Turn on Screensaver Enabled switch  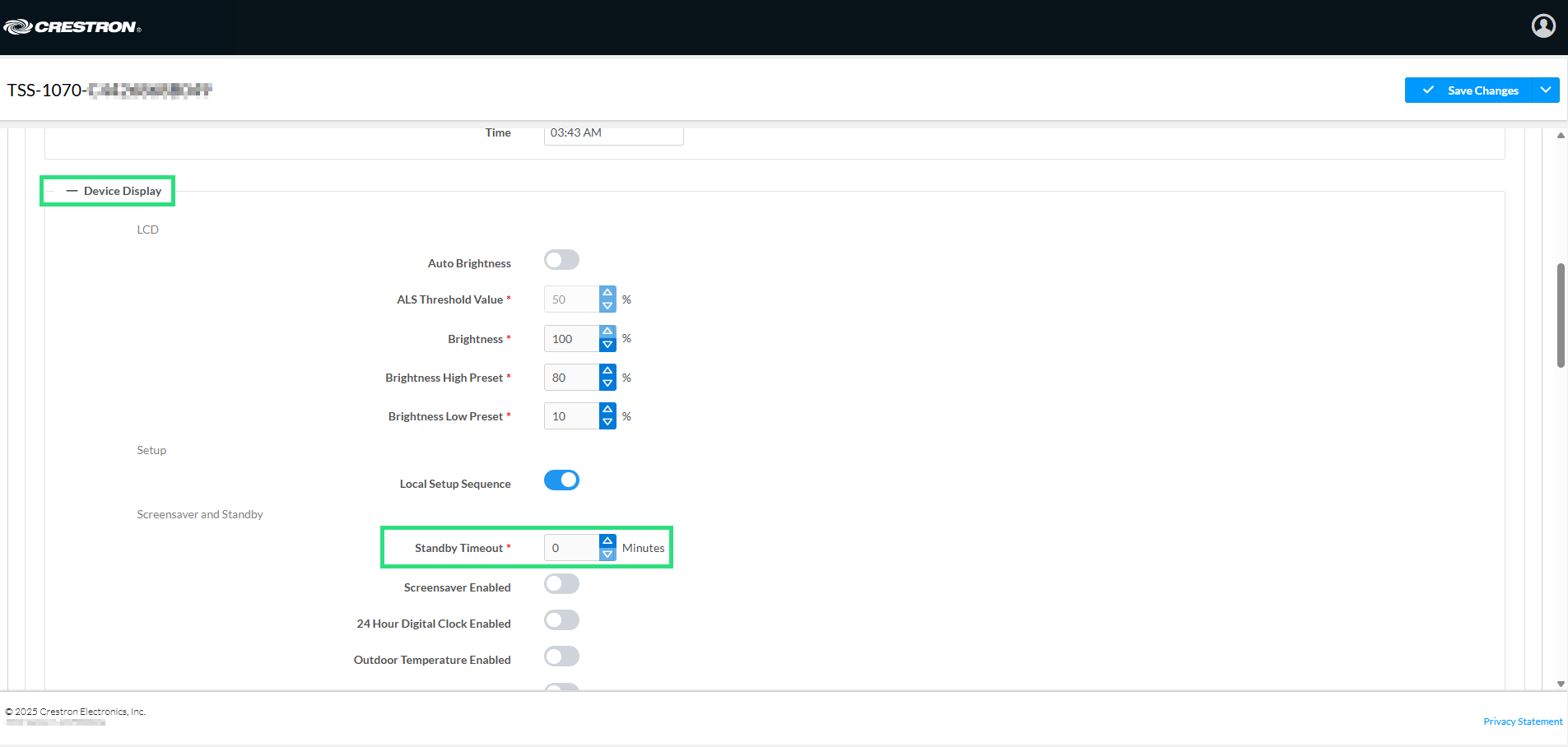(561, 584)
